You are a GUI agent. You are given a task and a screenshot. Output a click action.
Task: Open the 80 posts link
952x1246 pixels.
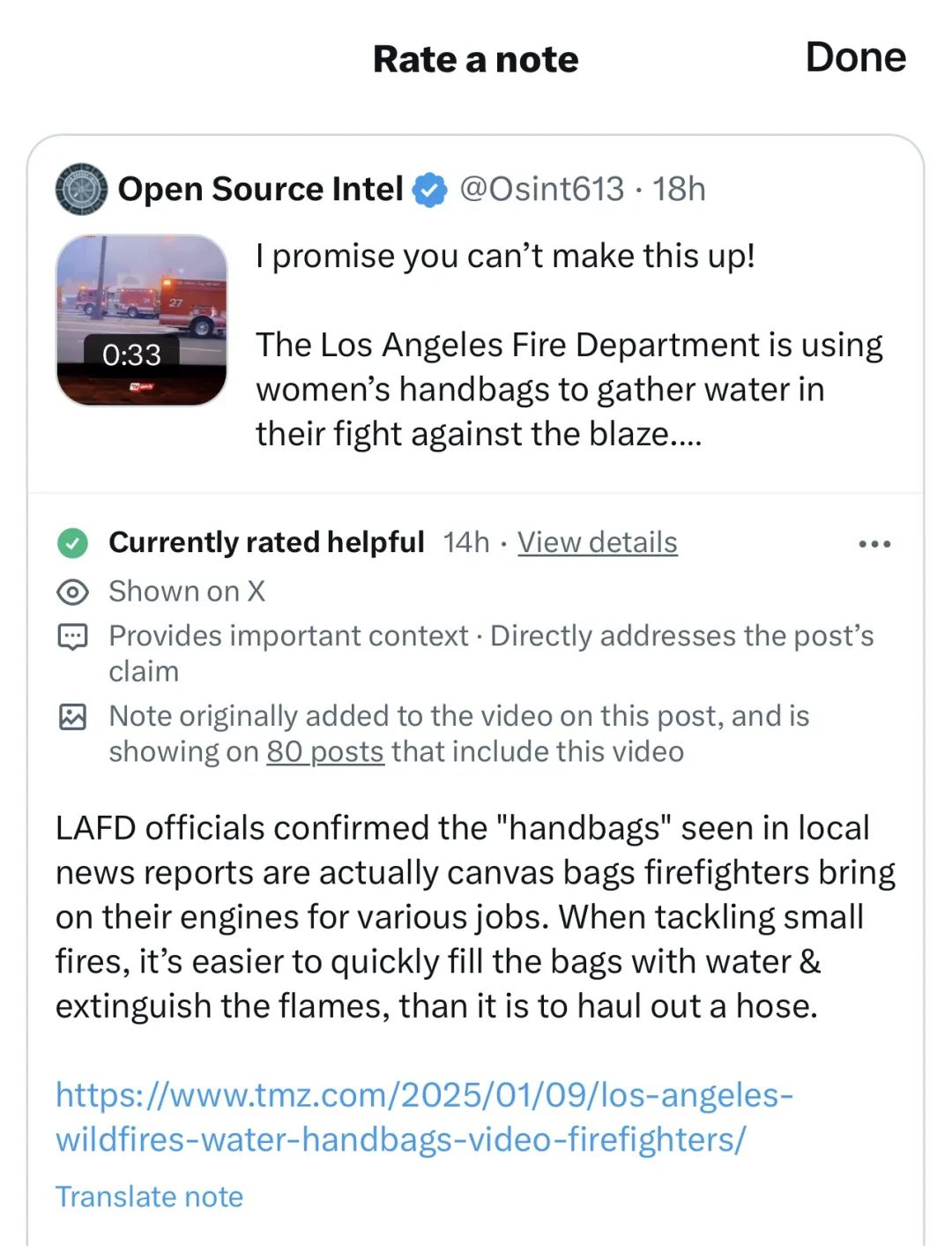pos(325,751)
